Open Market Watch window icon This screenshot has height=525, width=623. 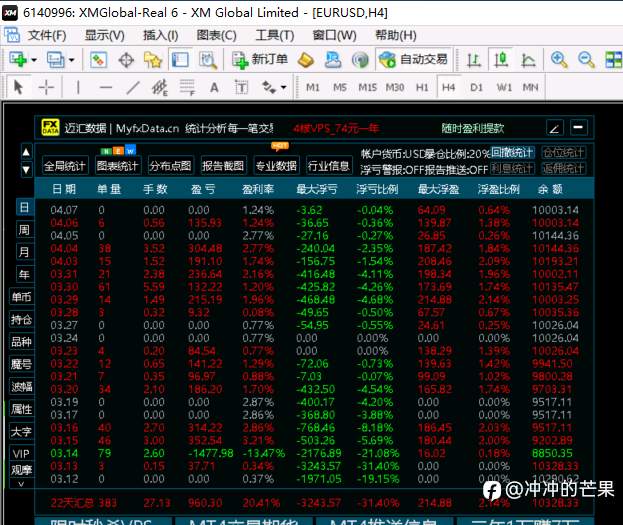98,60
